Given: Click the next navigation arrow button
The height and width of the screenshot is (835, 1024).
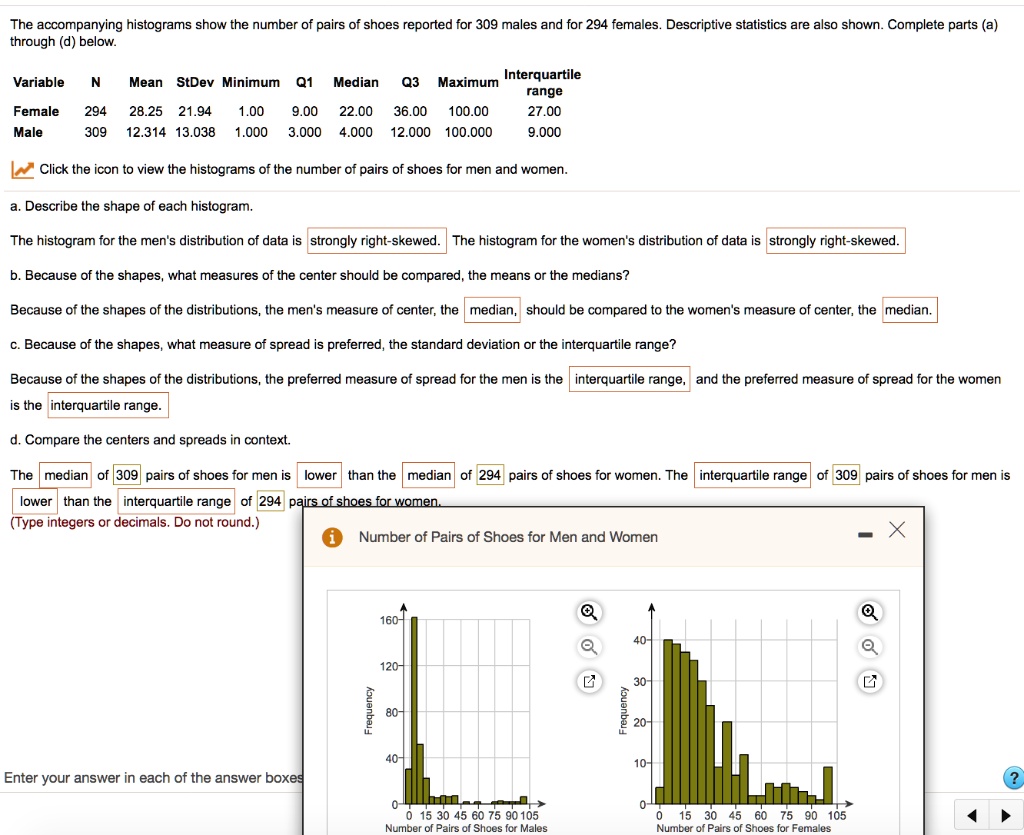Looking at the screenshot, I should click(1005, 814).
